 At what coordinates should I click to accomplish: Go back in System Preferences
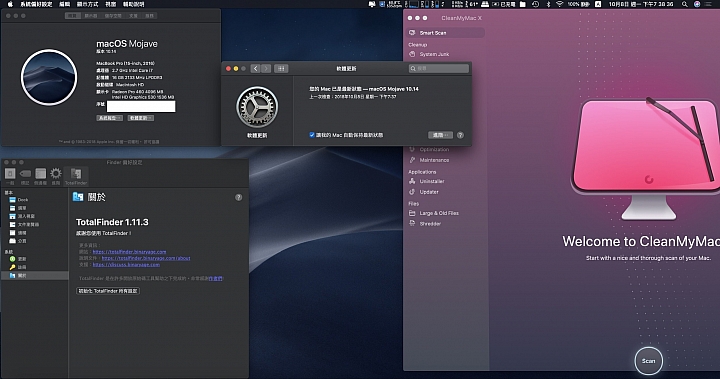pos(256,68)
